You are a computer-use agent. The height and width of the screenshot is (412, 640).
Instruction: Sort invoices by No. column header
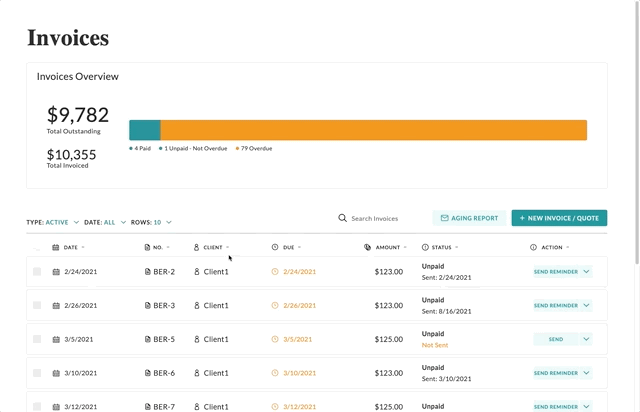[x=157, y=247]
